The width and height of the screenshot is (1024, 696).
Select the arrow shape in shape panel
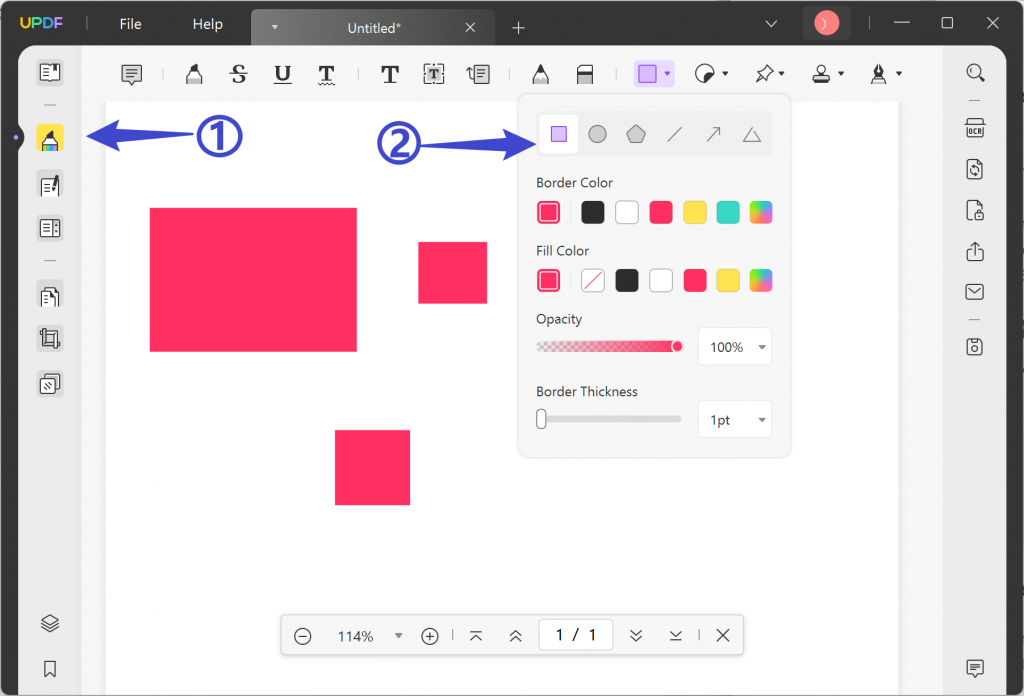[x=713, y=133]
